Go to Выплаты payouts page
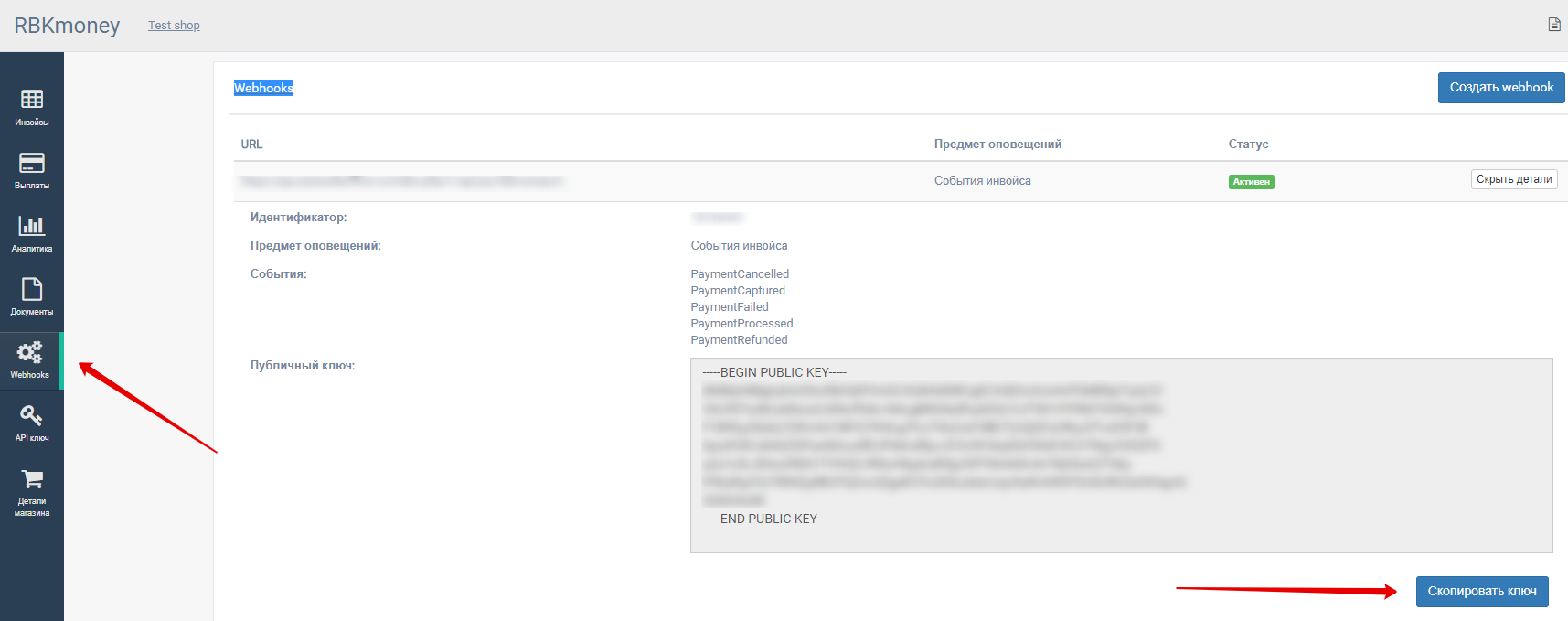1568x621 pixels. 32,170
